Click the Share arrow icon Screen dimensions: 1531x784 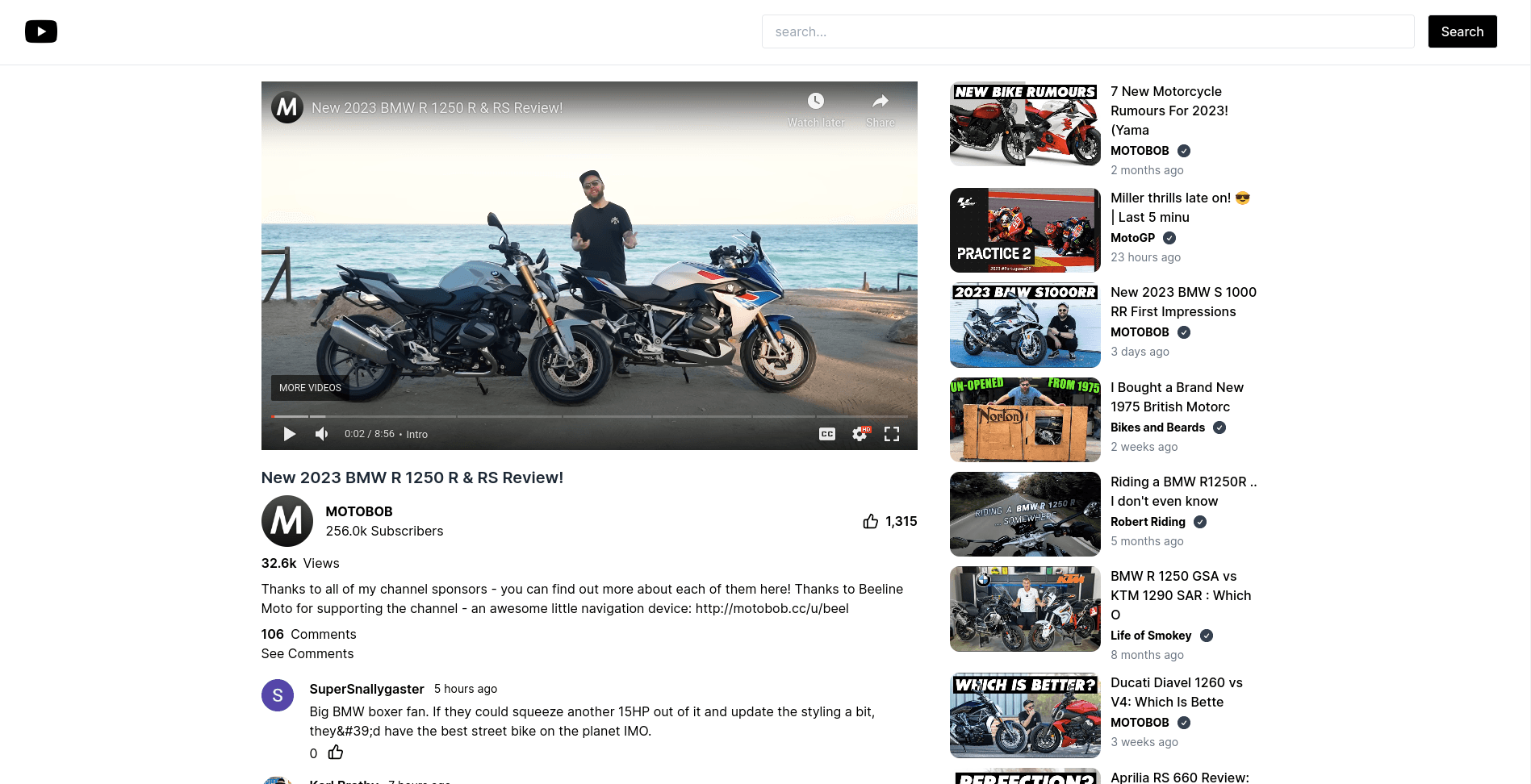click(x=881, y=101)
